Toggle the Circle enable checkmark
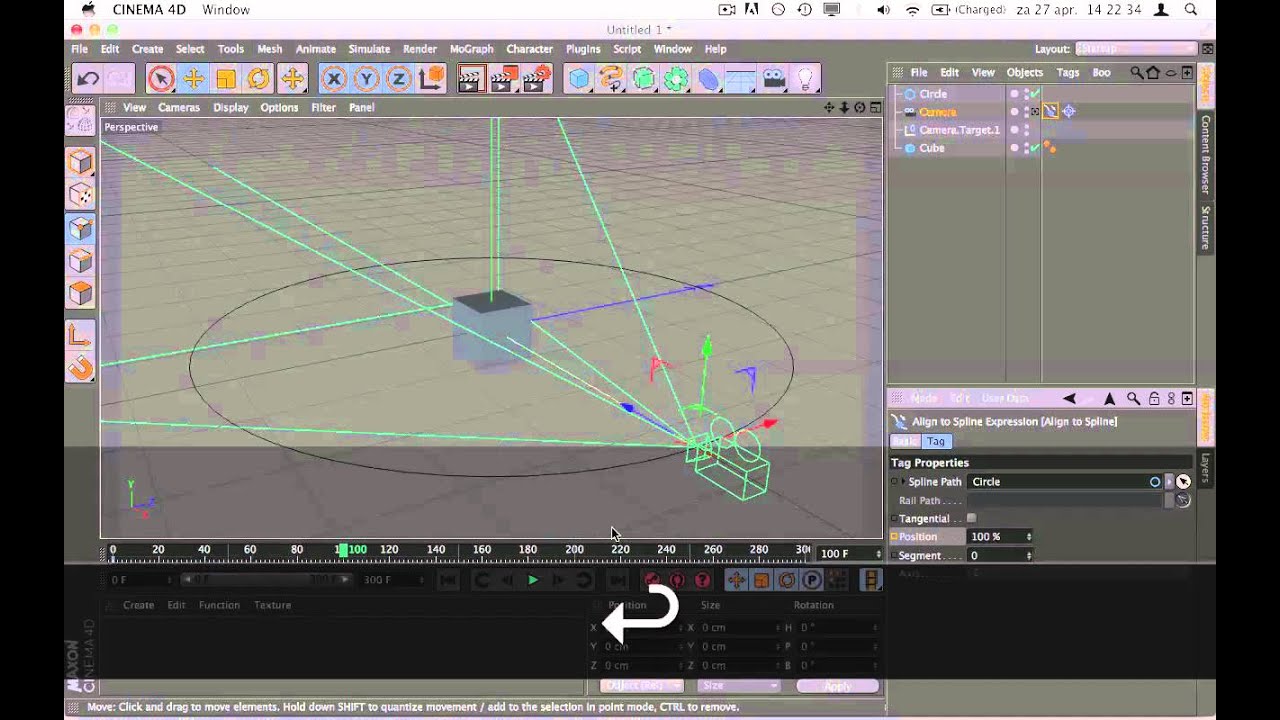1280x720 pixels. tap(1035, 94)
